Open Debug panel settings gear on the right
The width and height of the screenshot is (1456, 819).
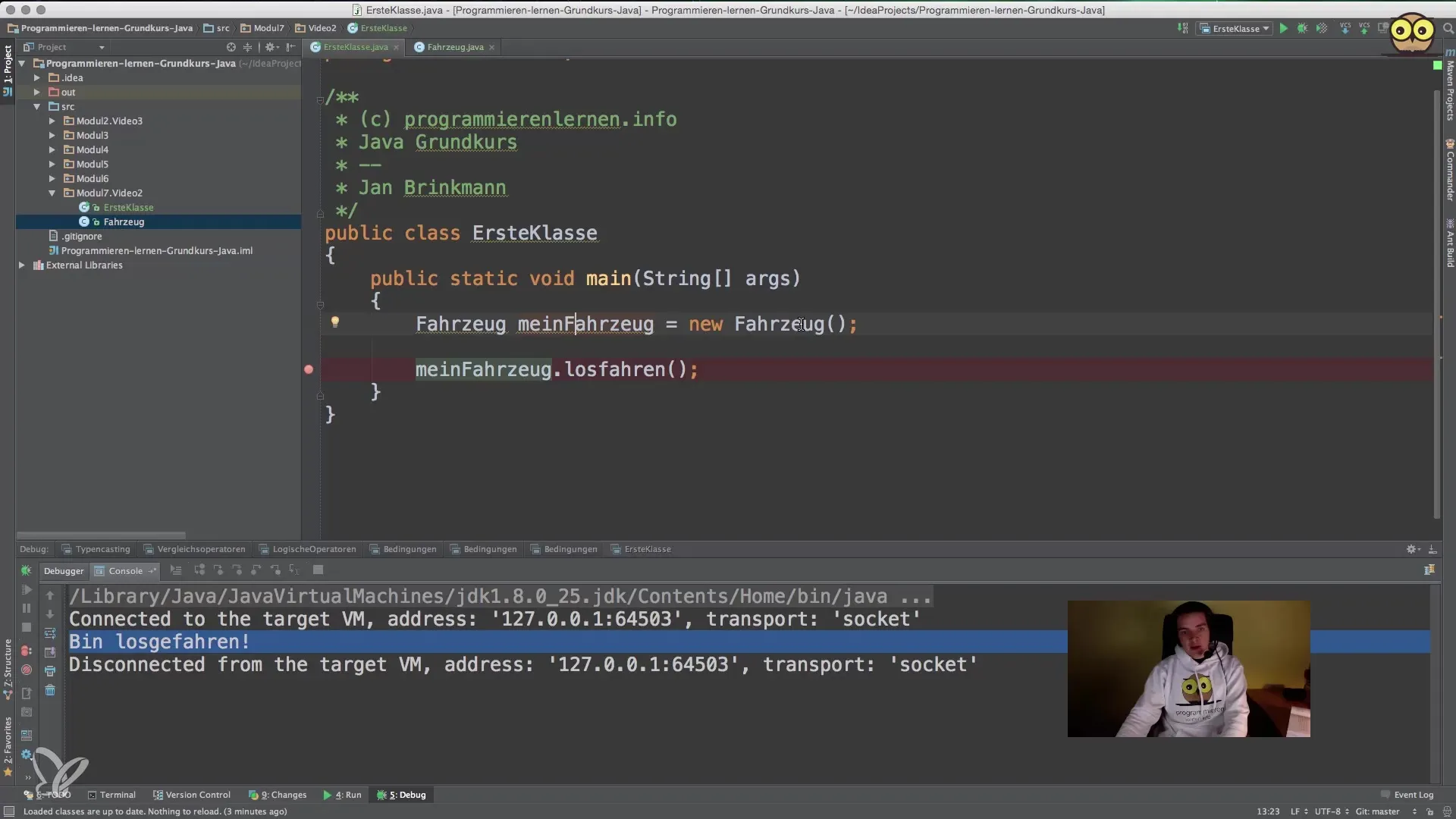coord(1412,549)
